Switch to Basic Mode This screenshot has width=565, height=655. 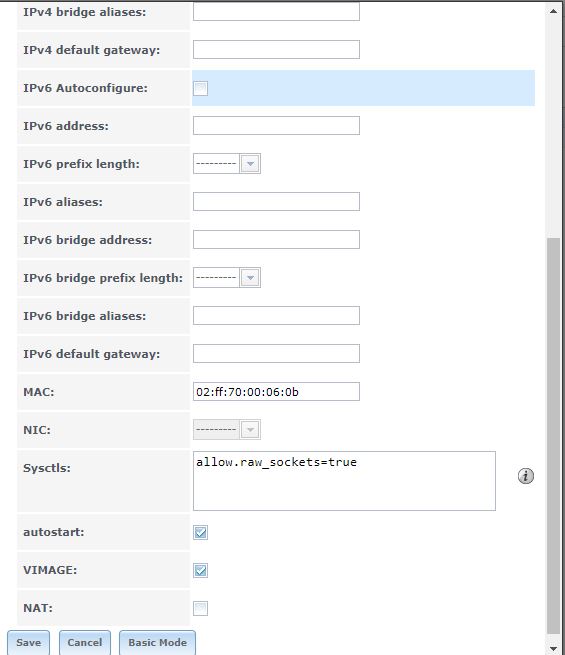[157, 642]
